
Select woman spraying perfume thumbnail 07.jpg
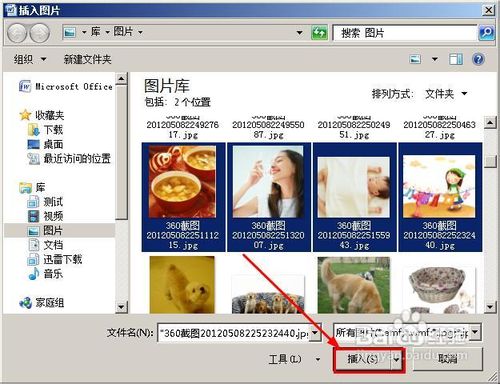pos(269,197)
